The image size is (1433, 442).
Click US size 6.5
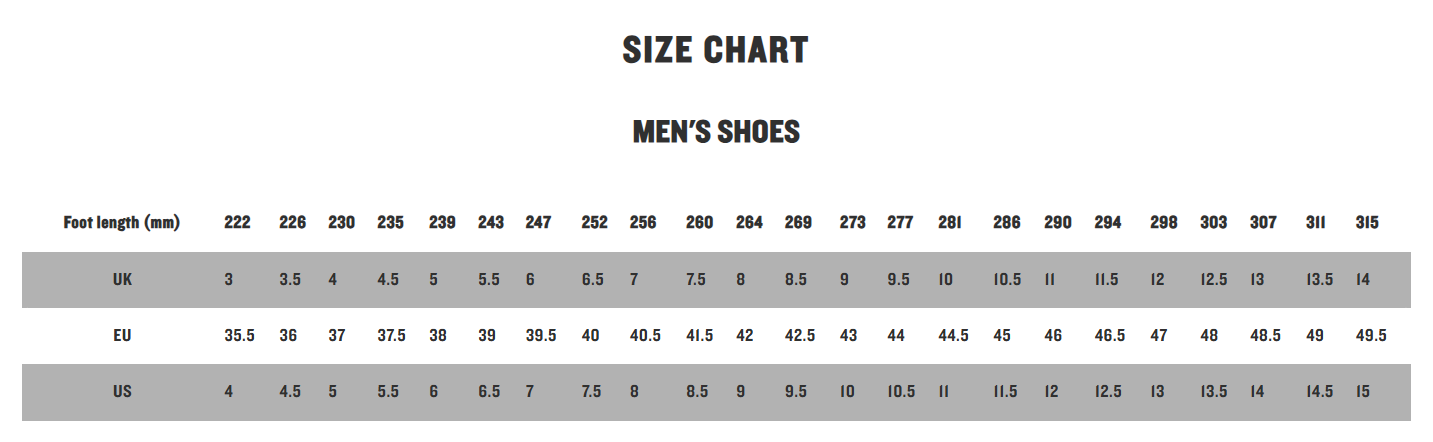(489, 392)
